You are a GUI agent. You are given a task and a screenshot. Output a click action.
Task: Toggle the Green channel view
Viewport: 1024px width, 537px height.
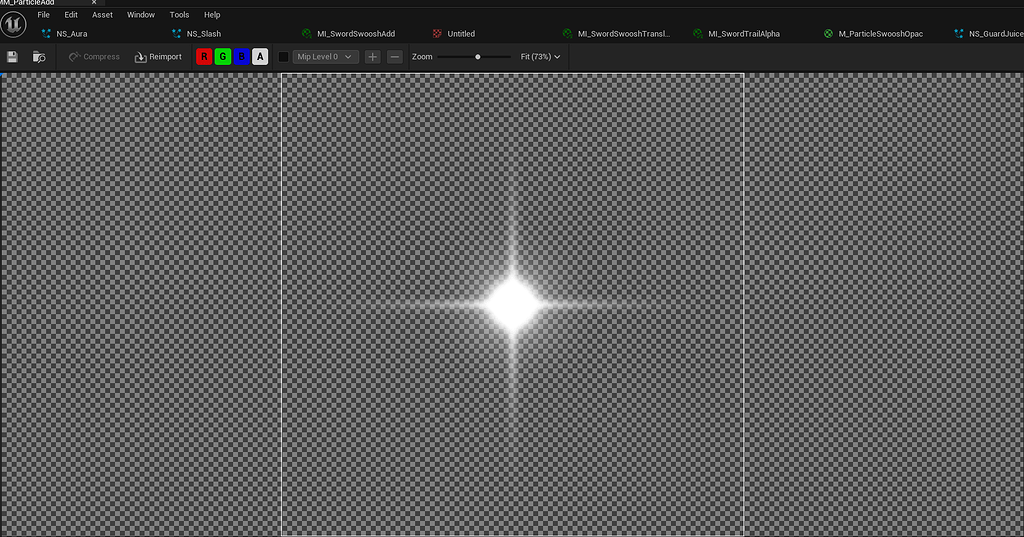point(223,57)
